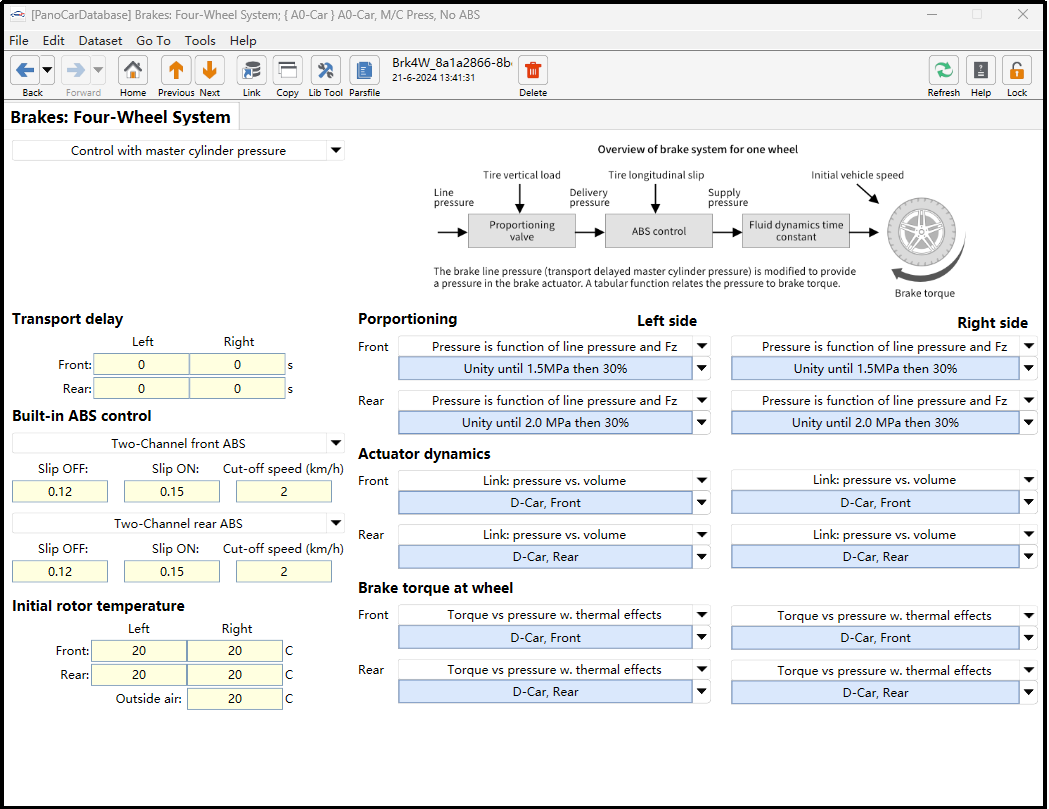Click the dataset name Brk4W_8a1a2866 field
Screen dimensions: 1049x809
[x=452, y=63]
